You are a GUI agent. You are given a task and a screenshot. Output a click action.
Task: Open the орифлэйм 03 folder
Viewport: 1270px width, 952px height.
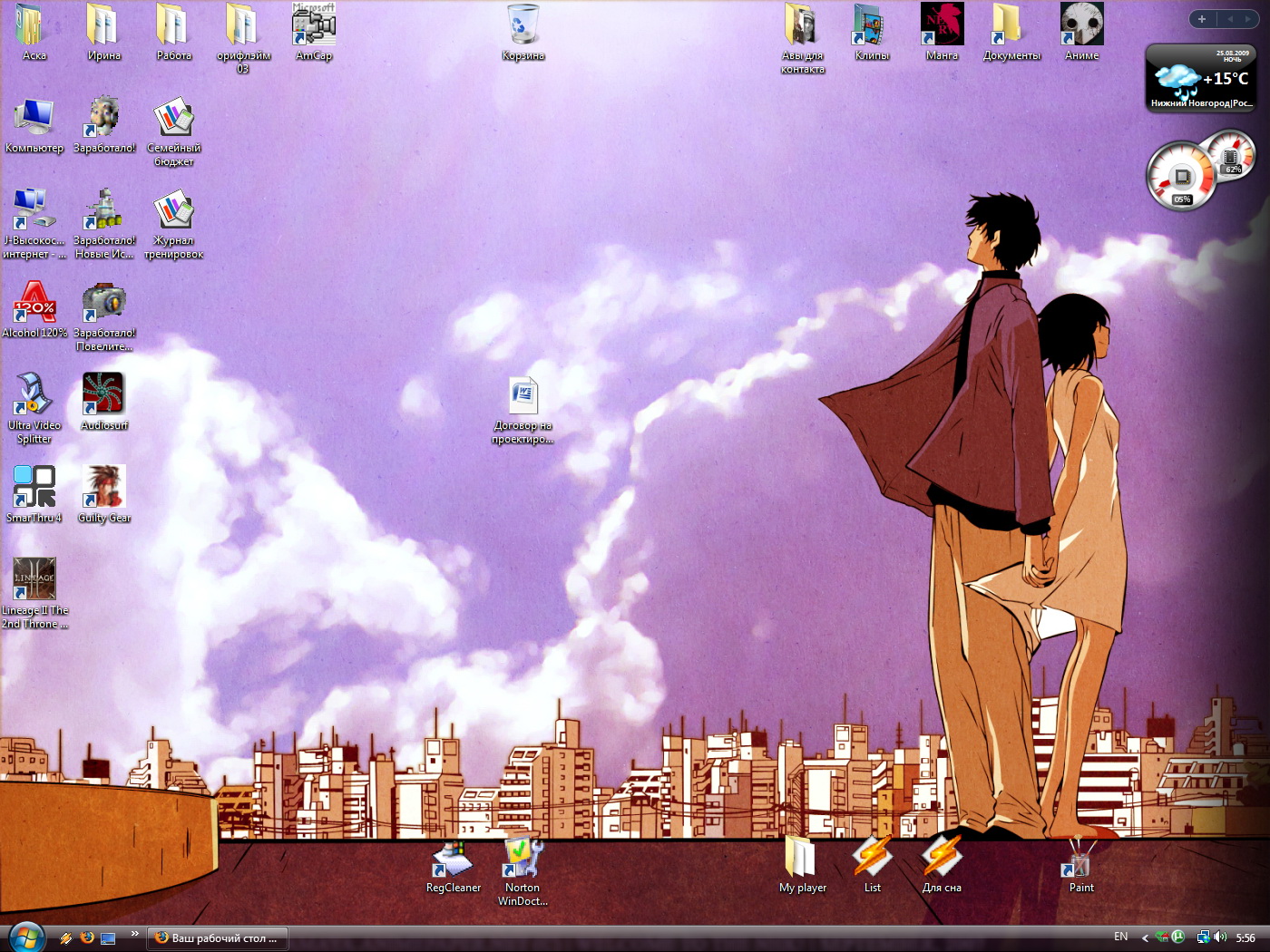[x=243, y=38]
